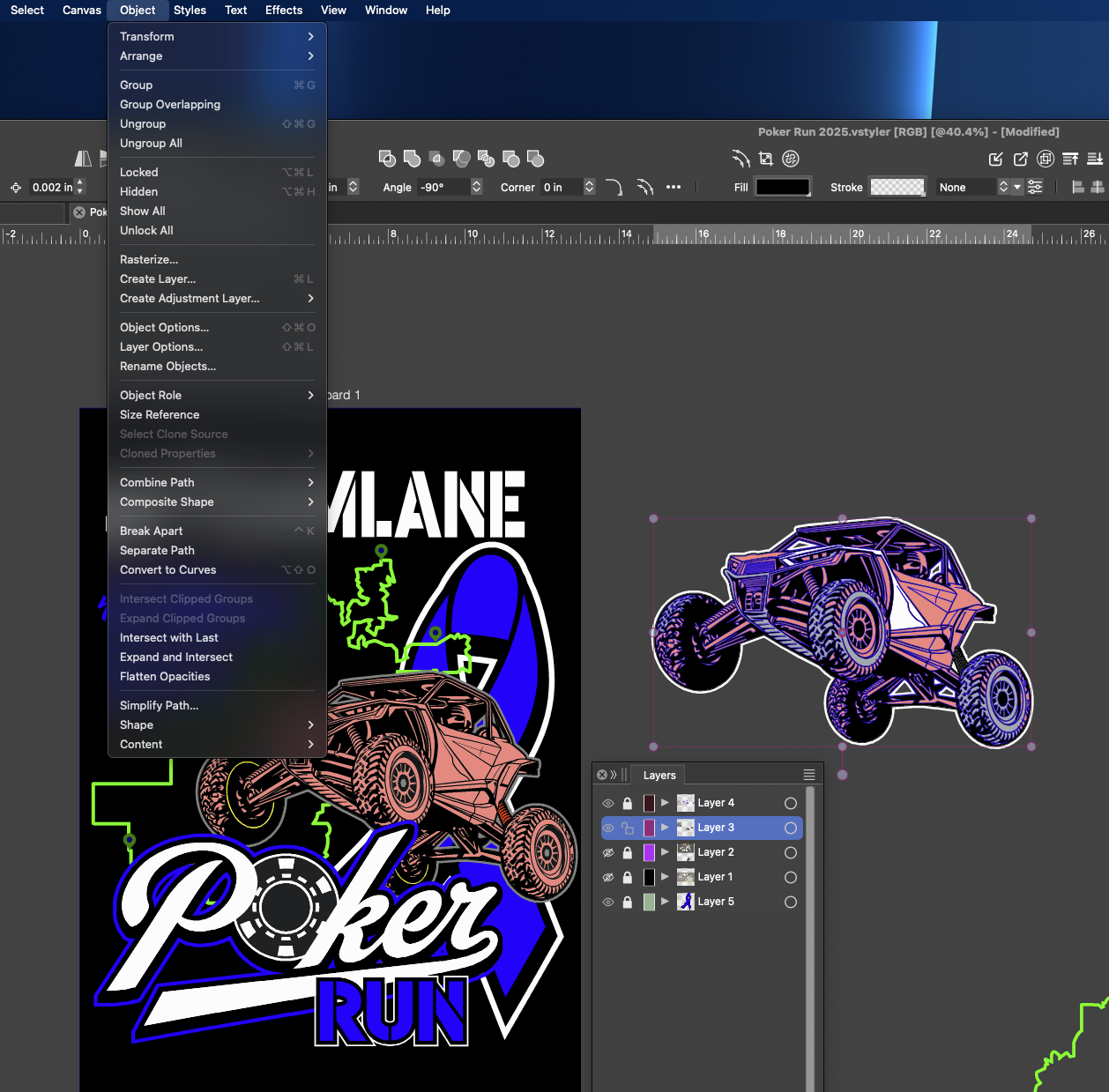Click the three-dots more options icon
The image size is (1109, 1092).
point(674,187)
